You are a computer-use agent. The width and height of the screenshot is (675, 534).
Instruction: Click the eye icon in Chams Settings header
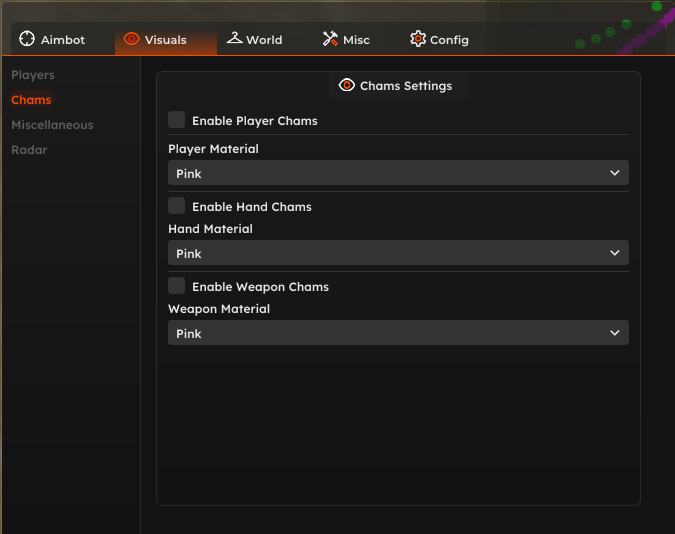tap(347, 85)
